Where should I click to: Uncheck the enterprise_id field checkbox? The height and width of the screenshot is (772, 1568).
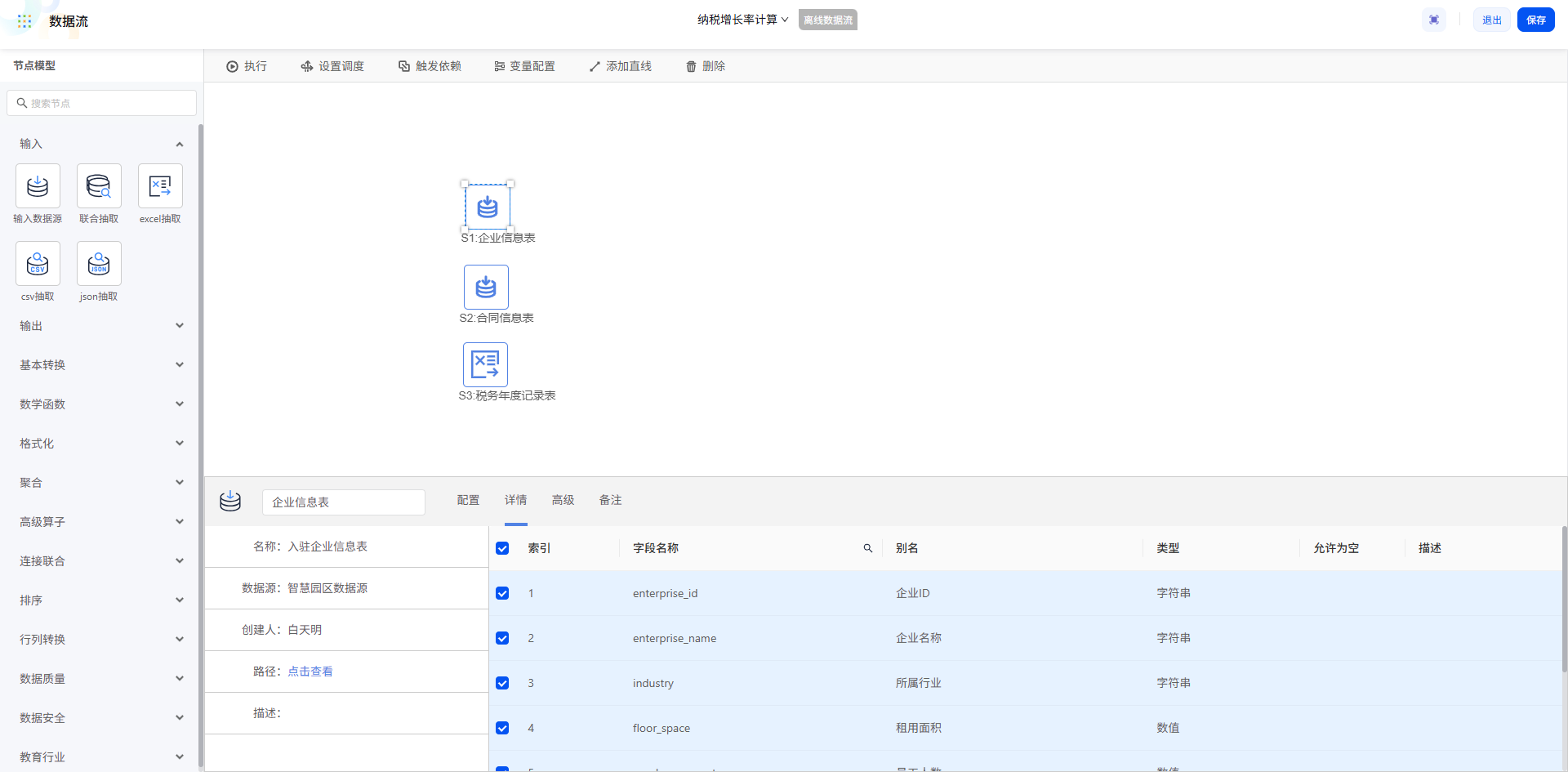click(x=502, y=593)
